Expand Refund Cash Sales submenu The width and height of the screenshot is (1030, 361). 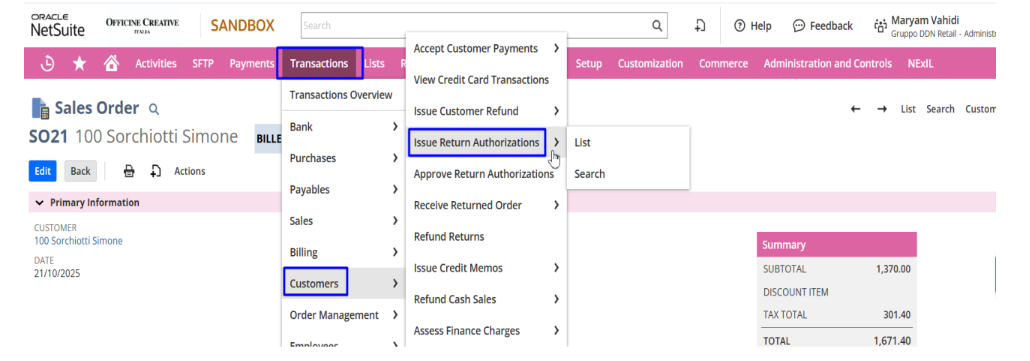[556, 299]
